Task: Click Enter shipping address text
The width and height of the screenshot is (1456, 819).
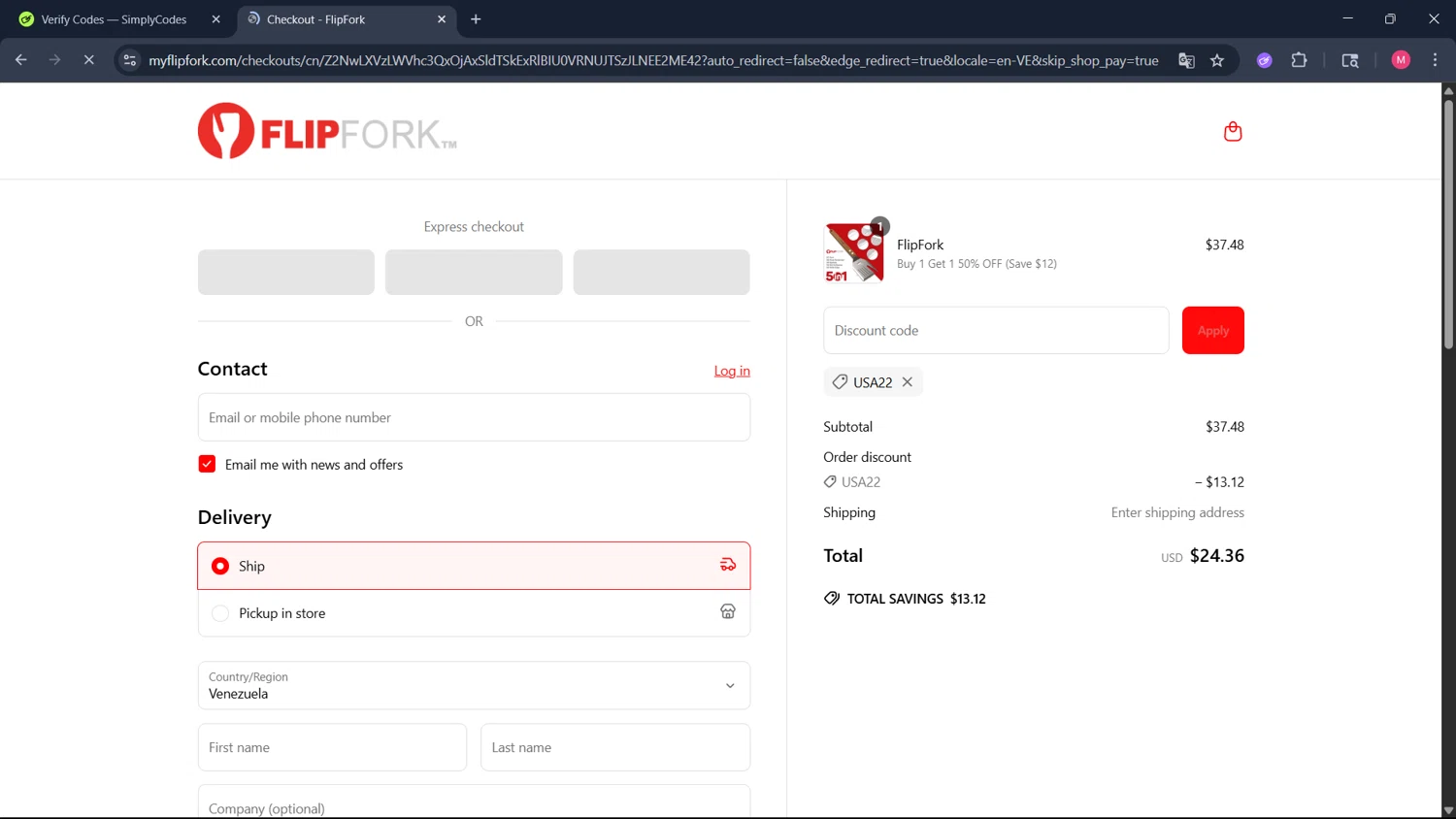Action: [1177, 512]
